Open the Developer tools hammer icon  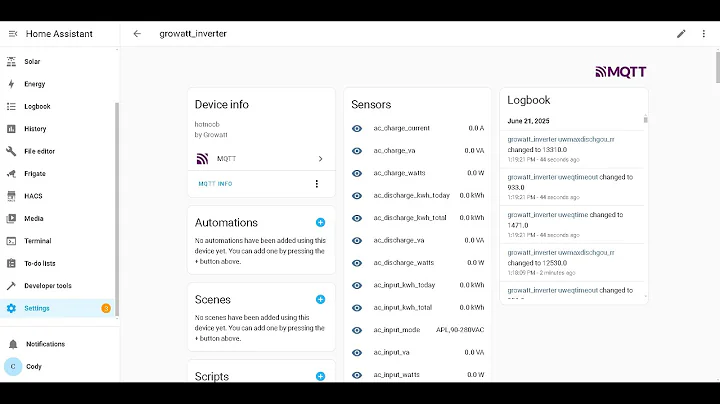pyautogui.click(x=11, y=286)
